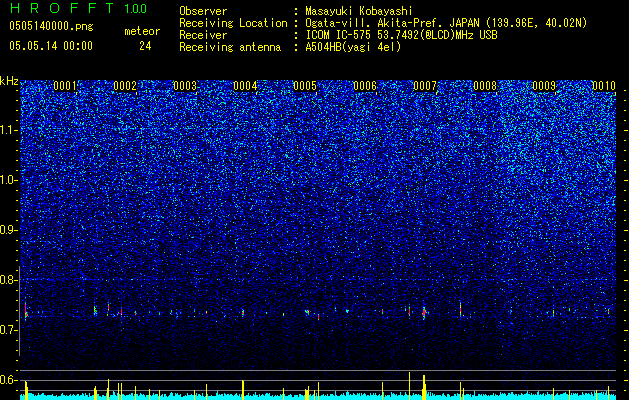Click the date stamp 05.05.14 00:00
This screenshot has height=400, width=629.
point(51,46)
